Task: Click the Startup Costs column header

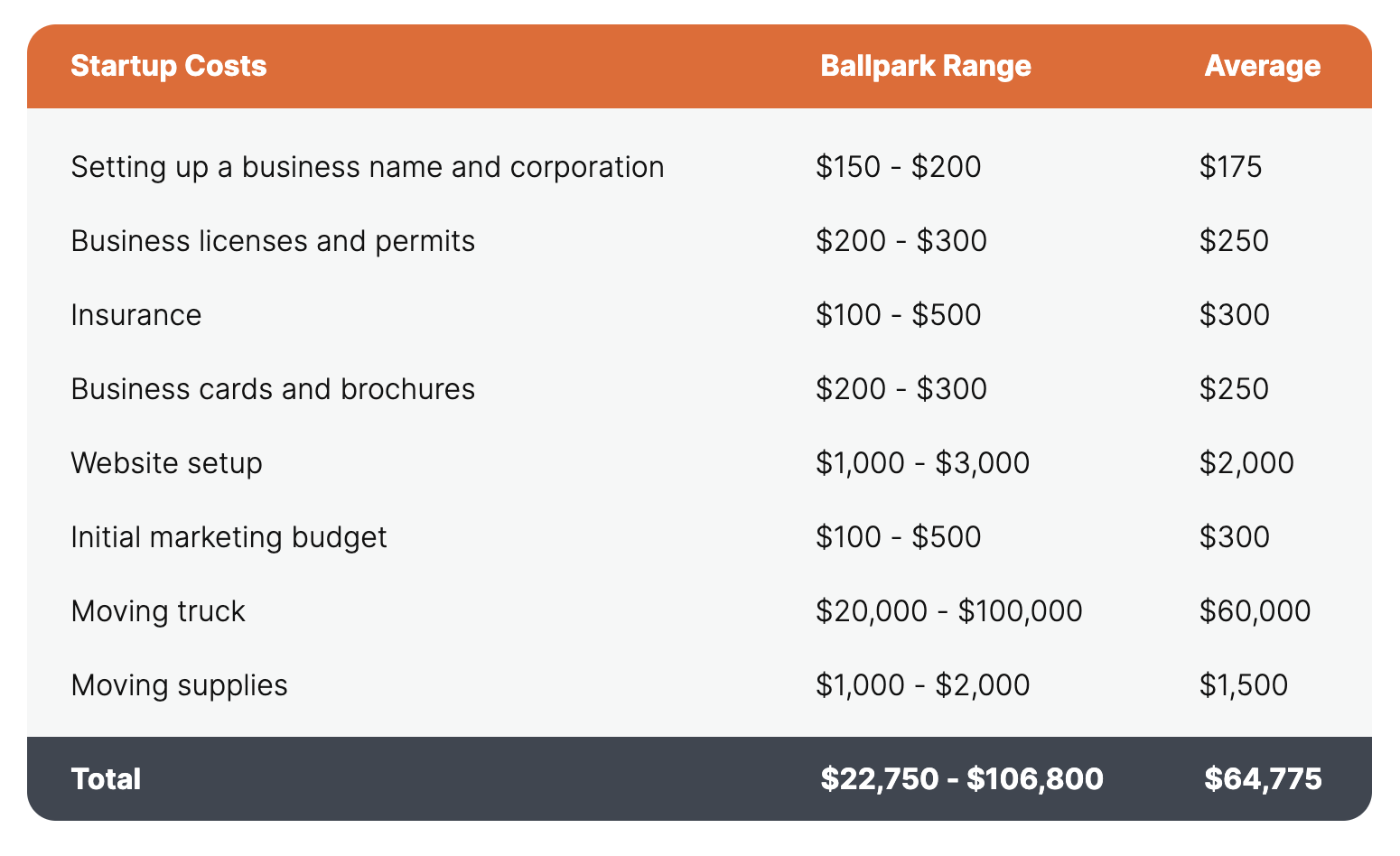Action: [169, 66]
